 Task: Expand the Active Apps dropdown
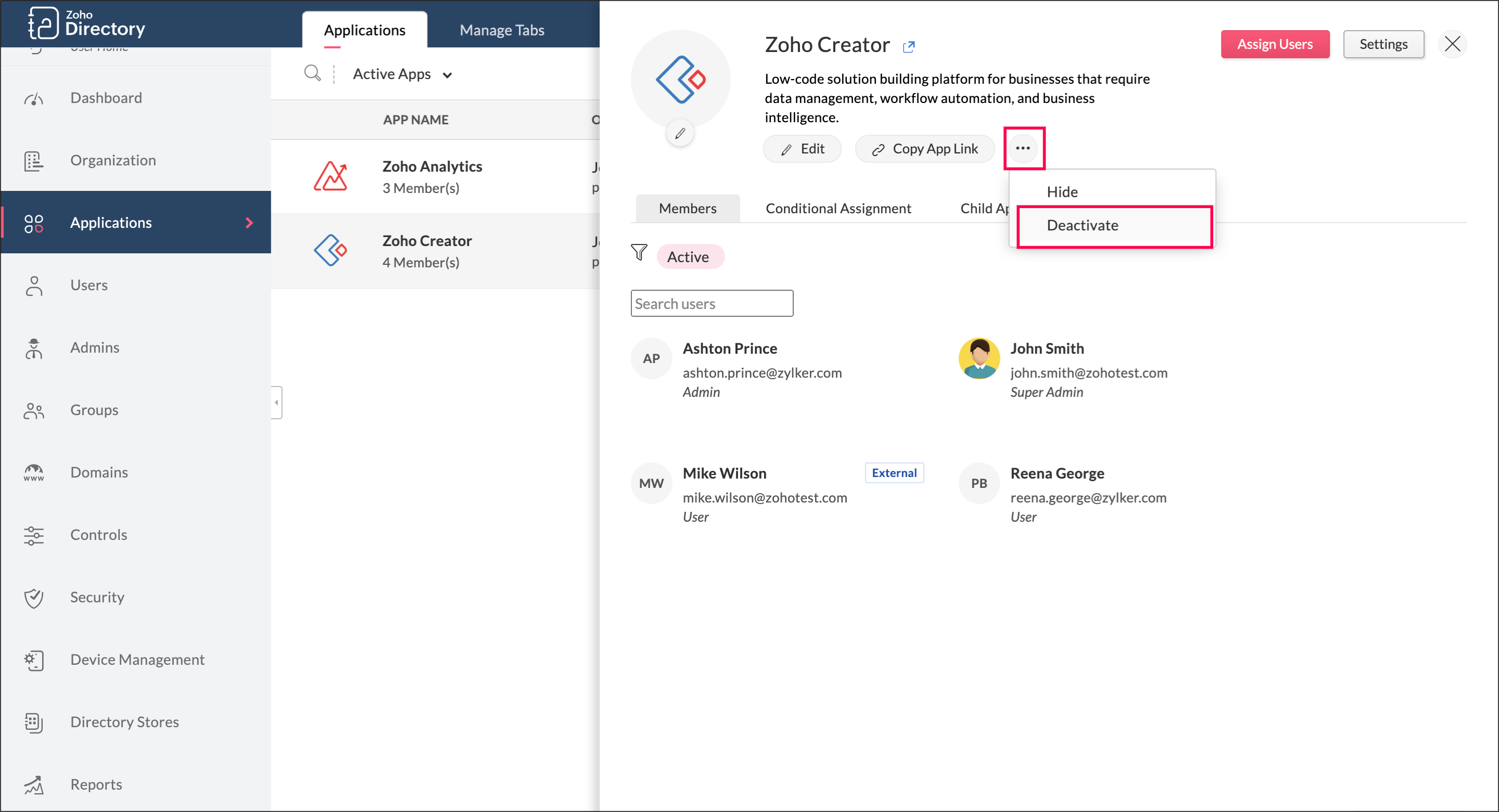pyautogui.click(x=403, y=74)
